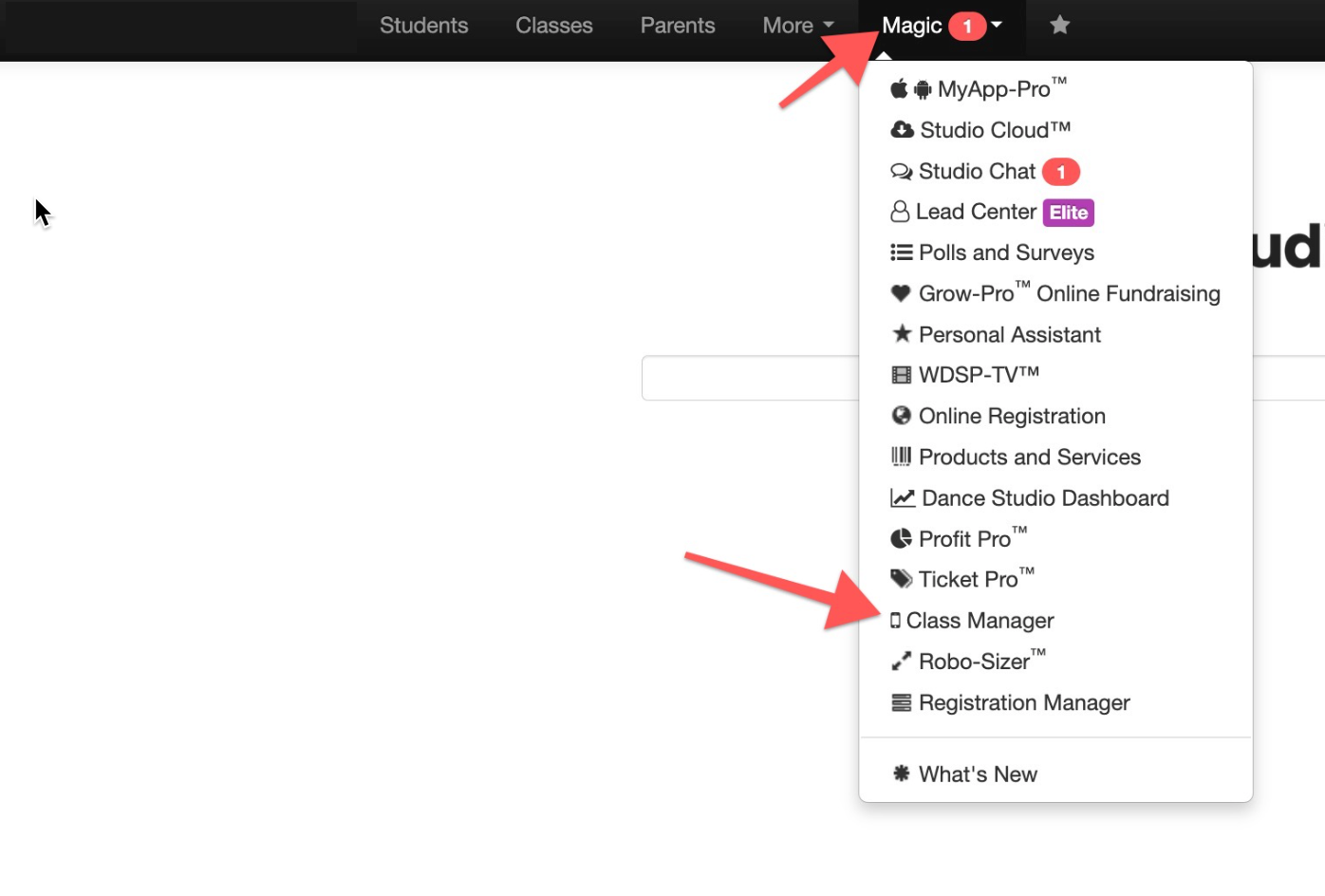Click the red notification badge on Magic
This screenshot has height=896, width=1325.
point(967,27)
